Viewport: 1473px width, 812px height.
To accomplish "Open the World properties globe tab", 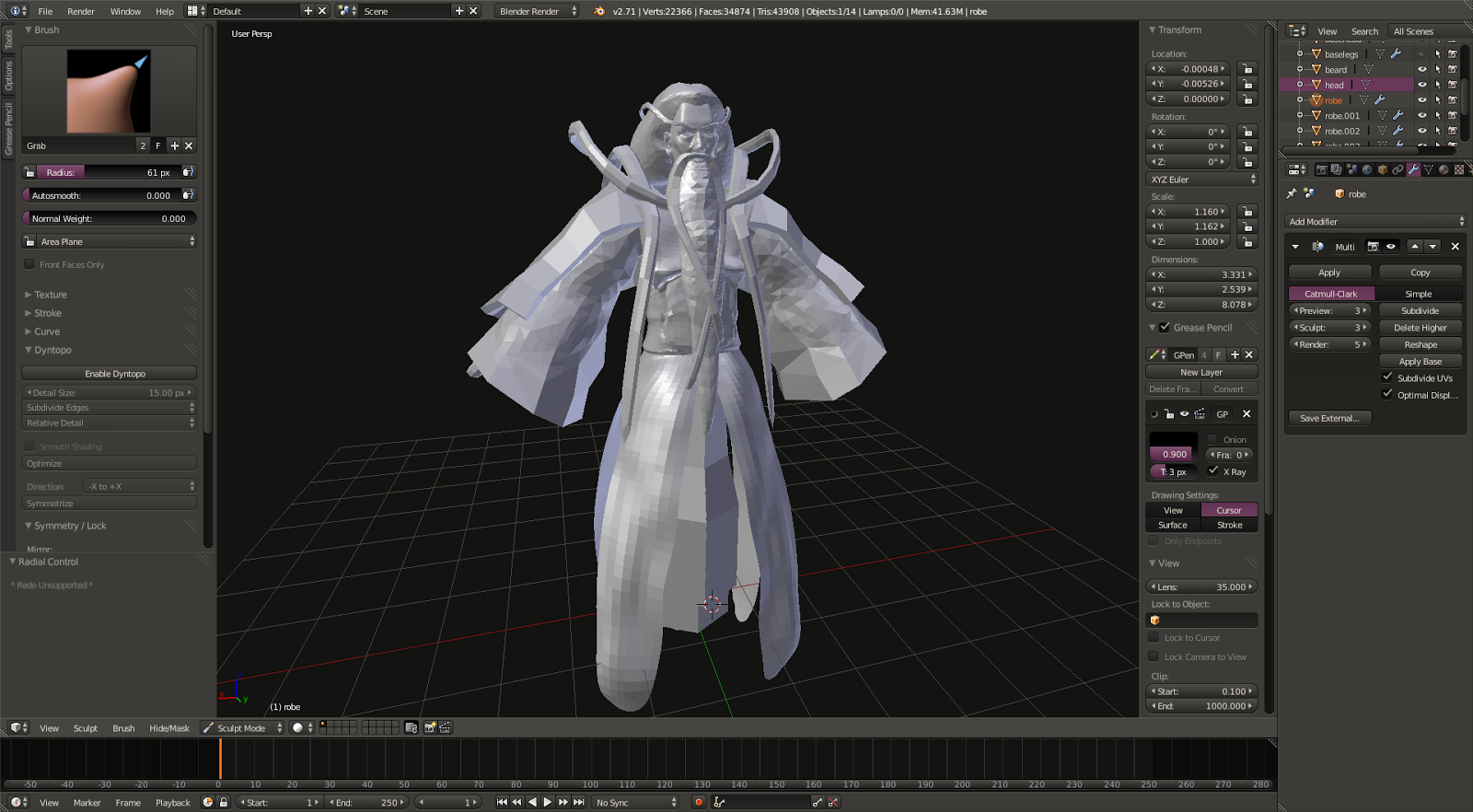I will click(x=1367, y=169).
